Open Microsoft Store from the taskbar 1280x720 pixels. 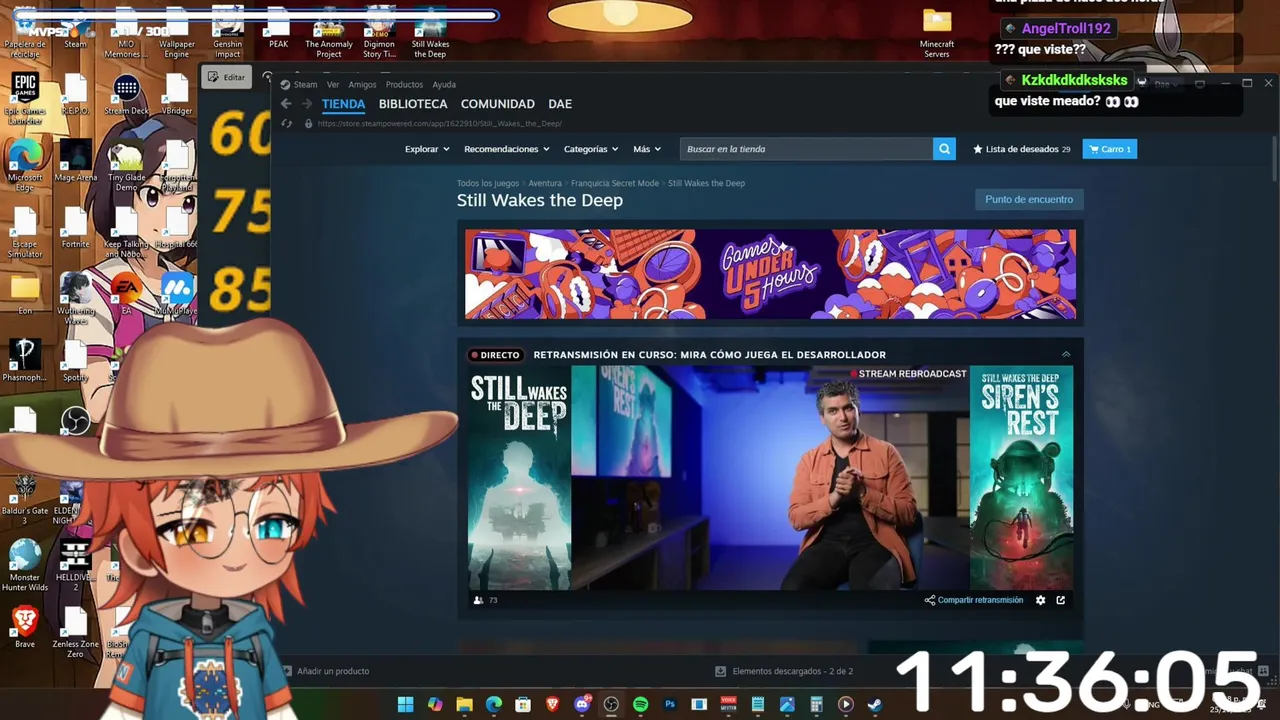tap(523, 704)
